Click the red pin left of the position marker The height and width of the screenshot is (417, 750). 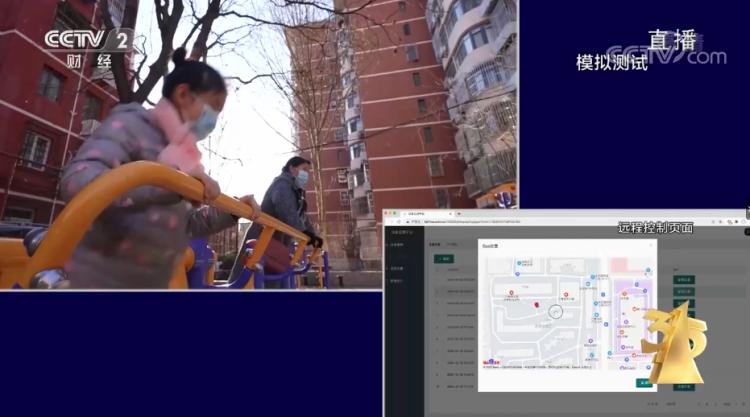click(511, 293)
